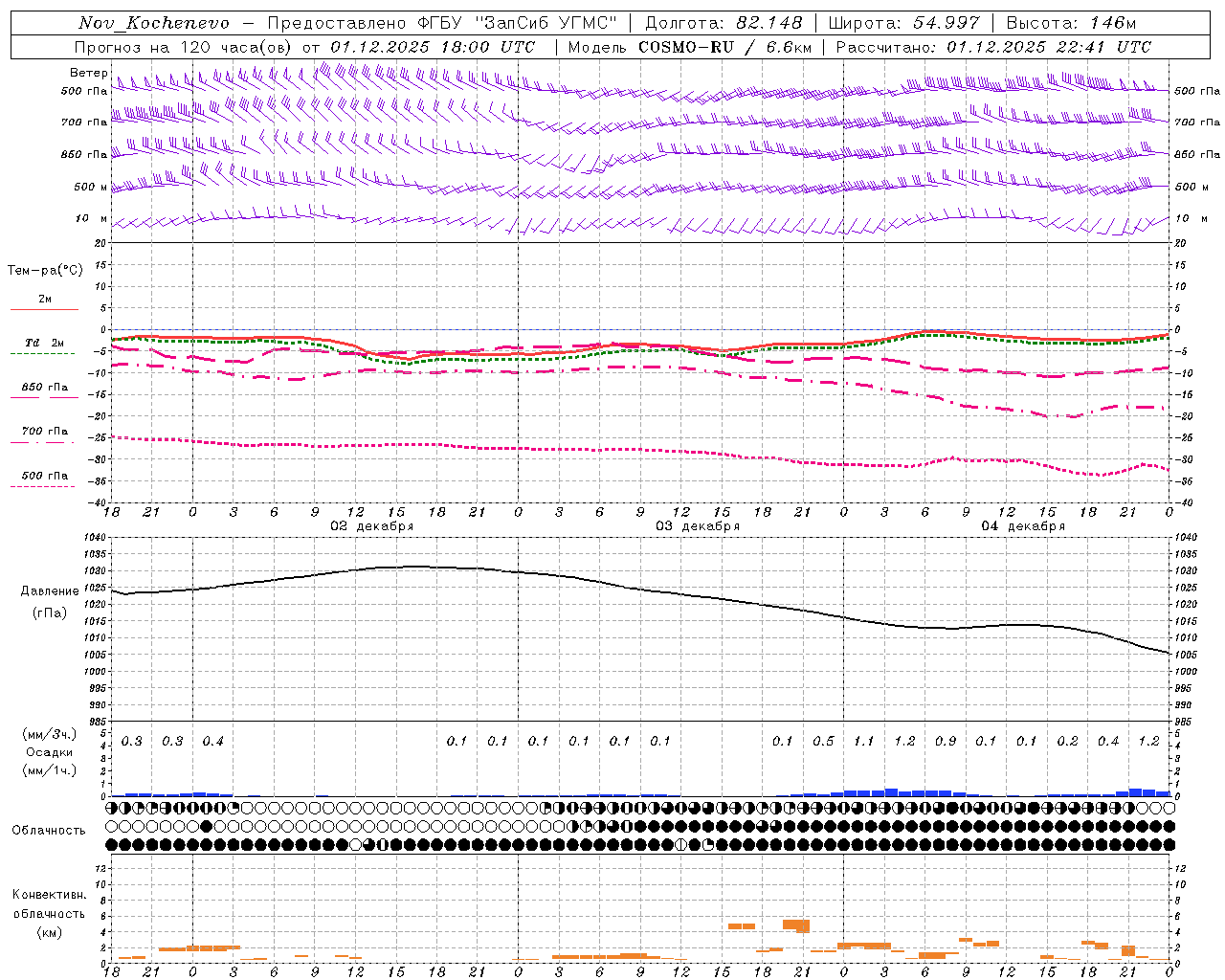1225x980 pixels.
Task: Click the Давление pressure panel label
Action: tap(50, 591)
